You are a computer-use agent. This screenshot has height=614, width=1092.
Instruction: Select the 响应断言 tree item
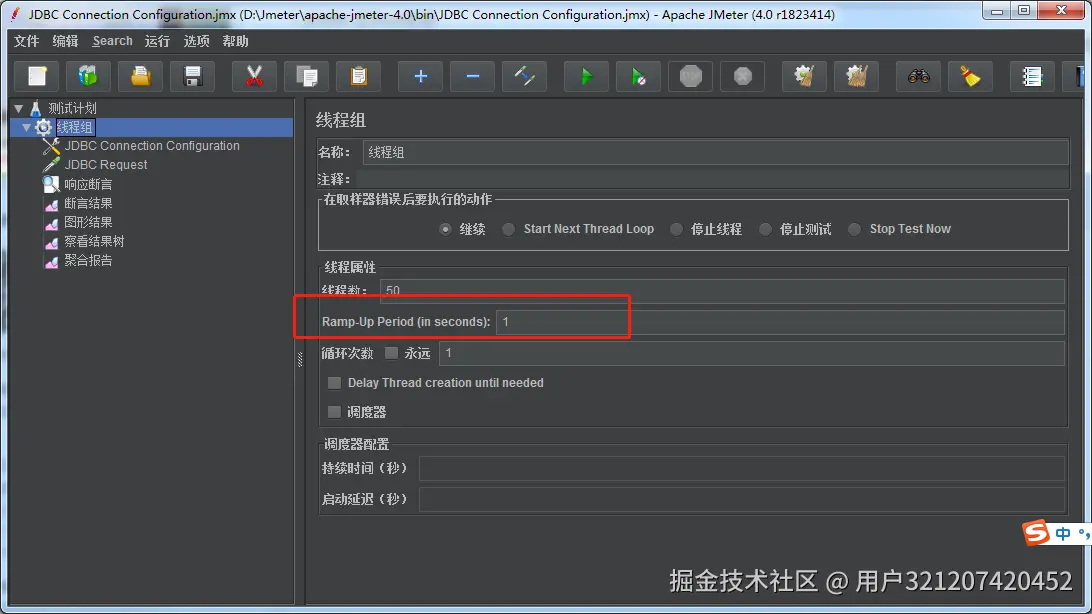[x=88, y=184]
